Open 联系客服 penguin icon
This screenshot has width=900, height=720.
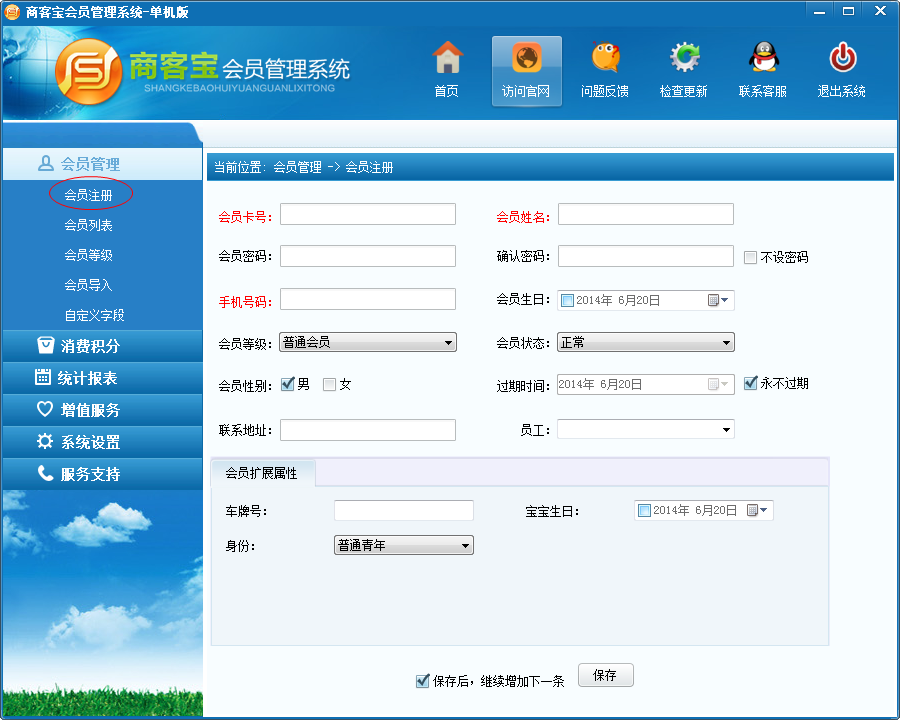[763, 57]
